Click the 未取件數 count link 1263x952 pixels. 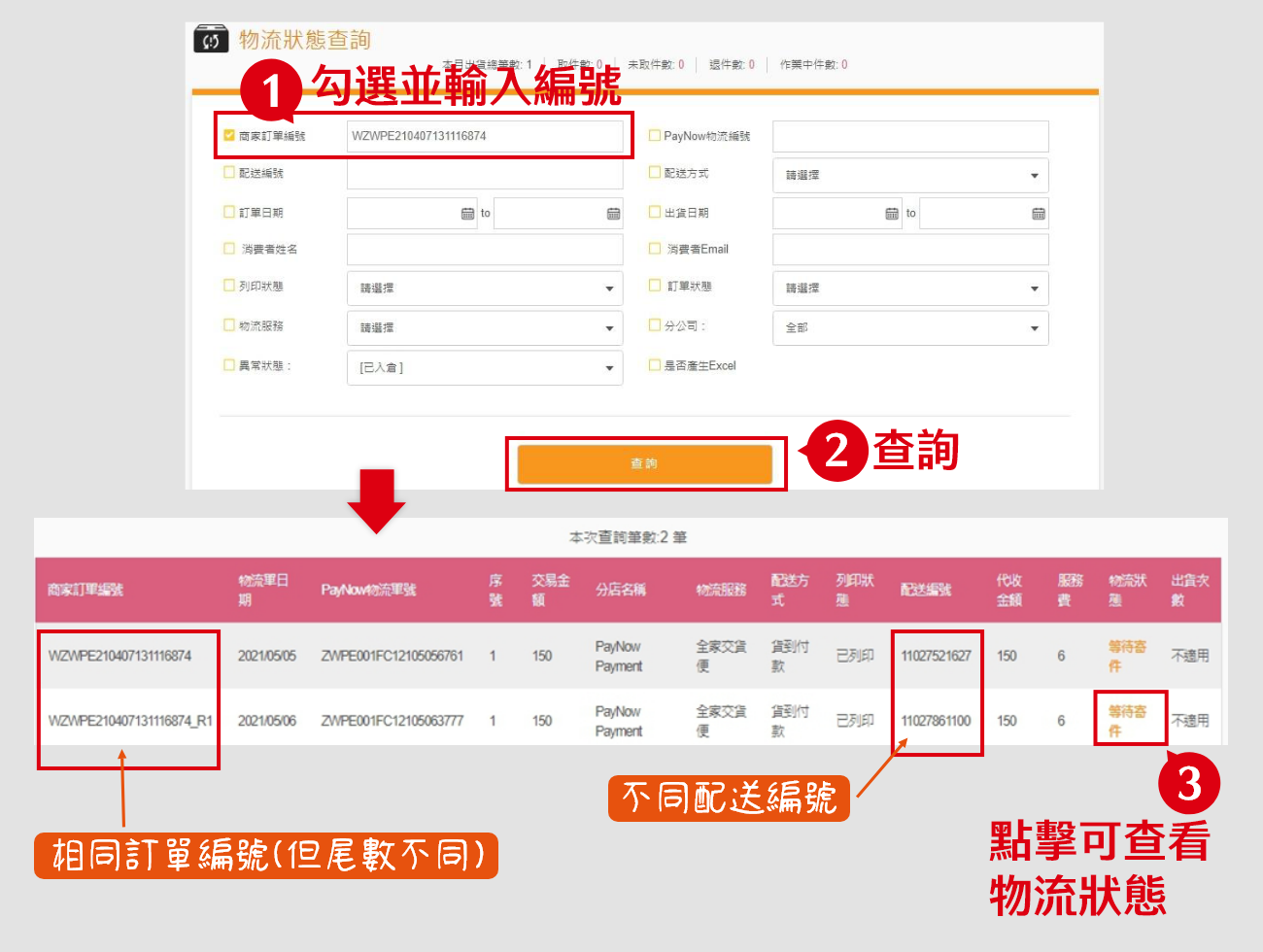tap(681, 65)
